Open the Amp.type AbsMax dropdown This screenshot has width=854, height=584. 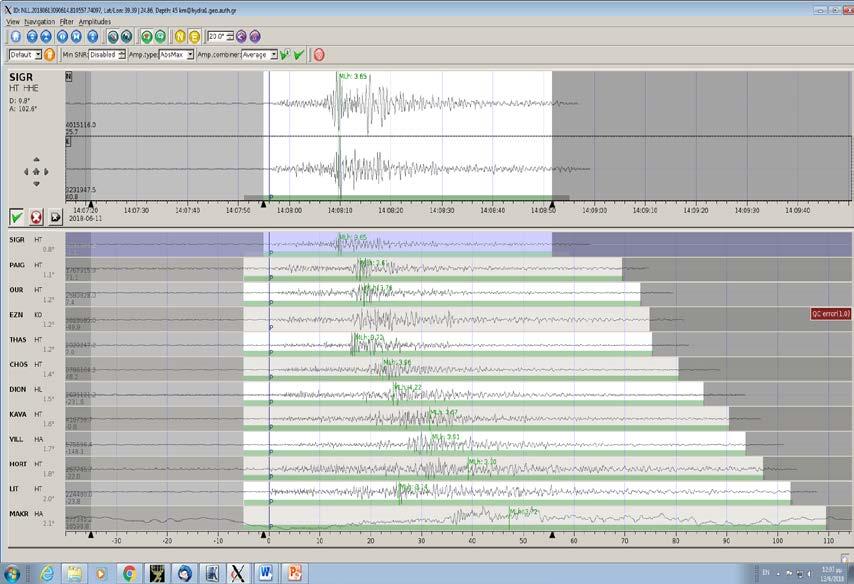[176, 54]
